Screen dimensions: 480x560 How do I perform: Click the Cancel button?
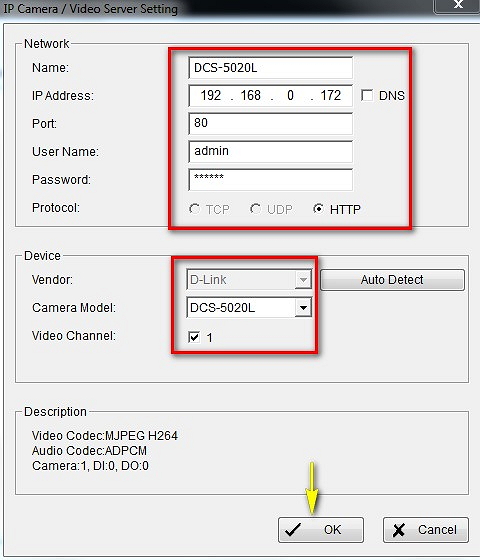[426, 530]
